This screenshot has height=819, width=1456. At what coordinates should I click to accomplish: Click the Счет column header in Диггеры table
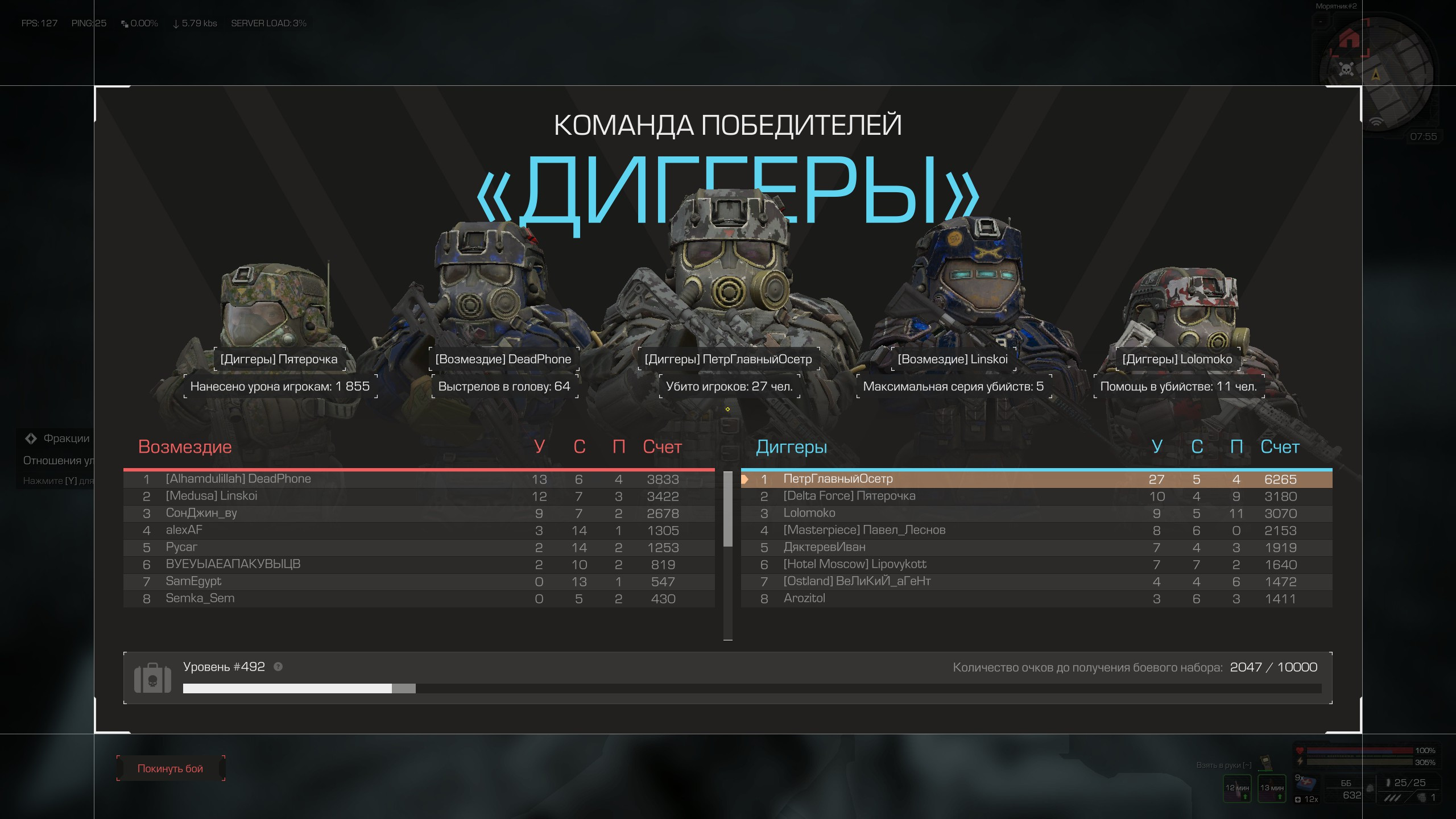coord(1280,447)
